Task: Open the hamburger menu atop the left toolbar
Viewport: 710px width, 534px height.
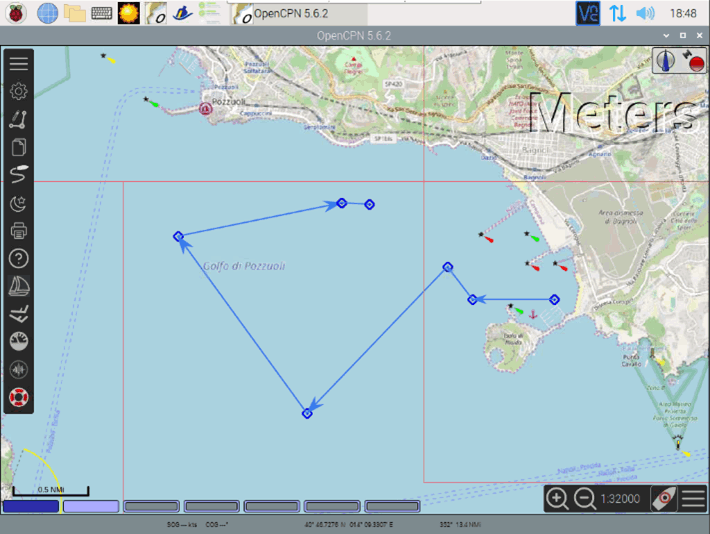Action: tap(19, 63)
